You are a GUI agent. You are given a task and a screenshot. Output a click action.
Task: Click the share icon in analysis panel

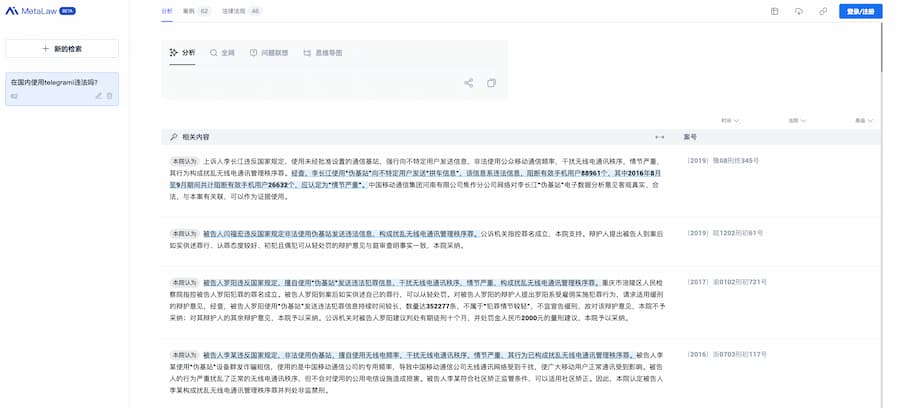(x=469, y=83)
